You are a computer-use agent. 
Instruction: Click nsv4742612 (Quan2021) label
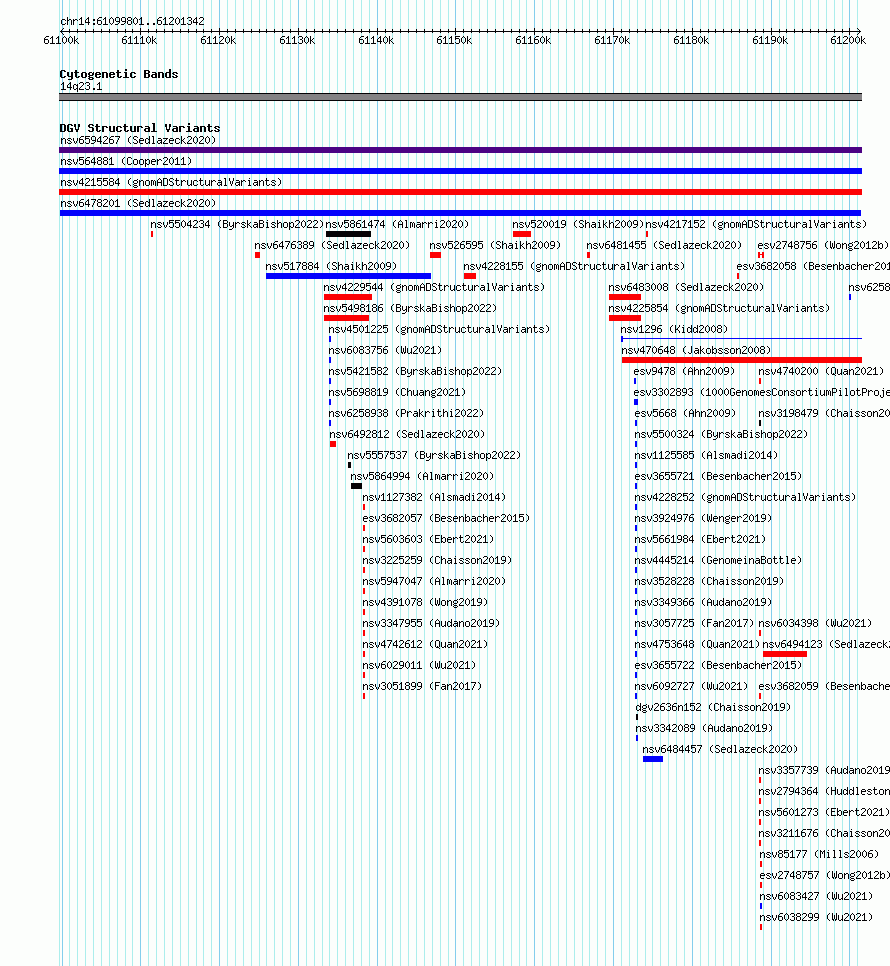[425, 643]
